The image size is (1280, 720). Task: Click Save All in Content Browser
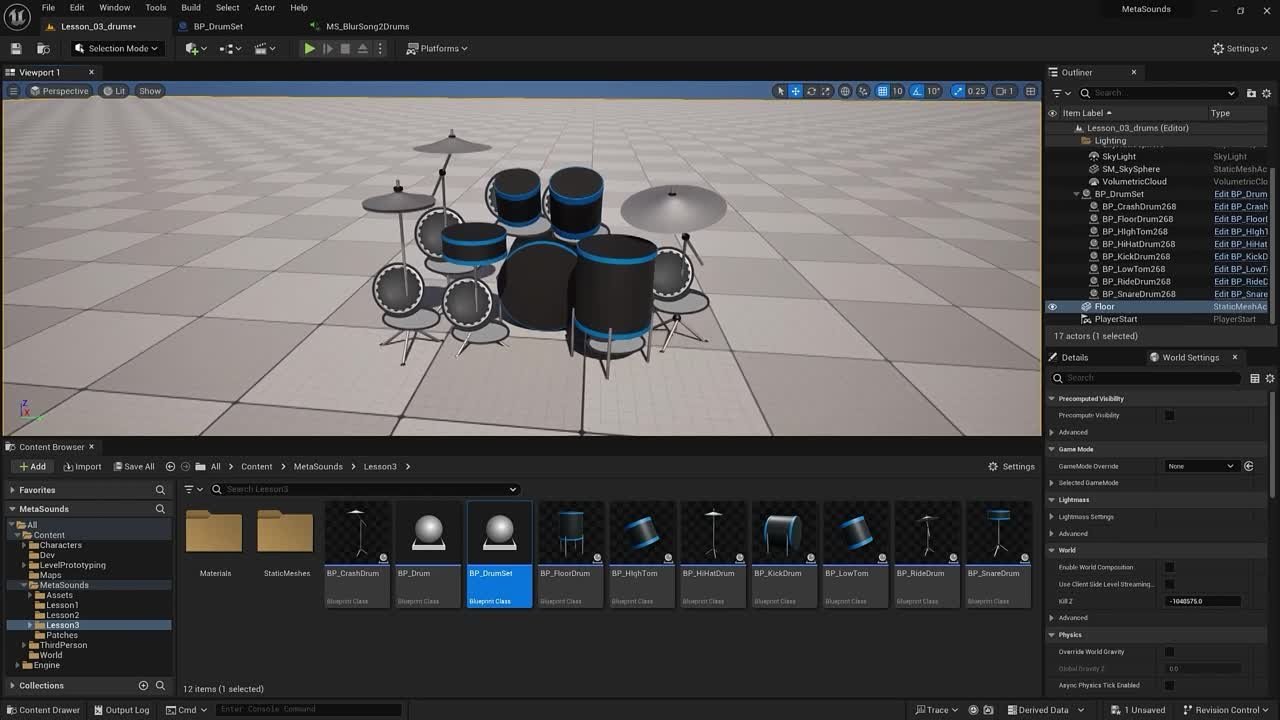(133, 466)
